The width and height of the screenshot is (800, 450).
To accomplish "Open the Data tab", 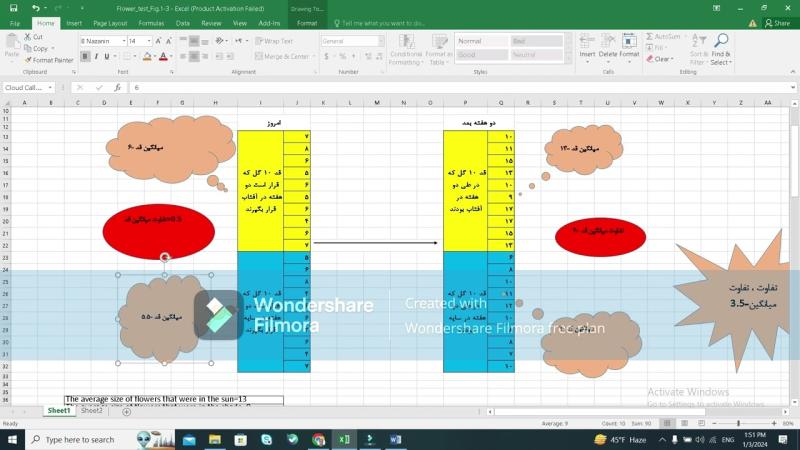I will (183, 23).
